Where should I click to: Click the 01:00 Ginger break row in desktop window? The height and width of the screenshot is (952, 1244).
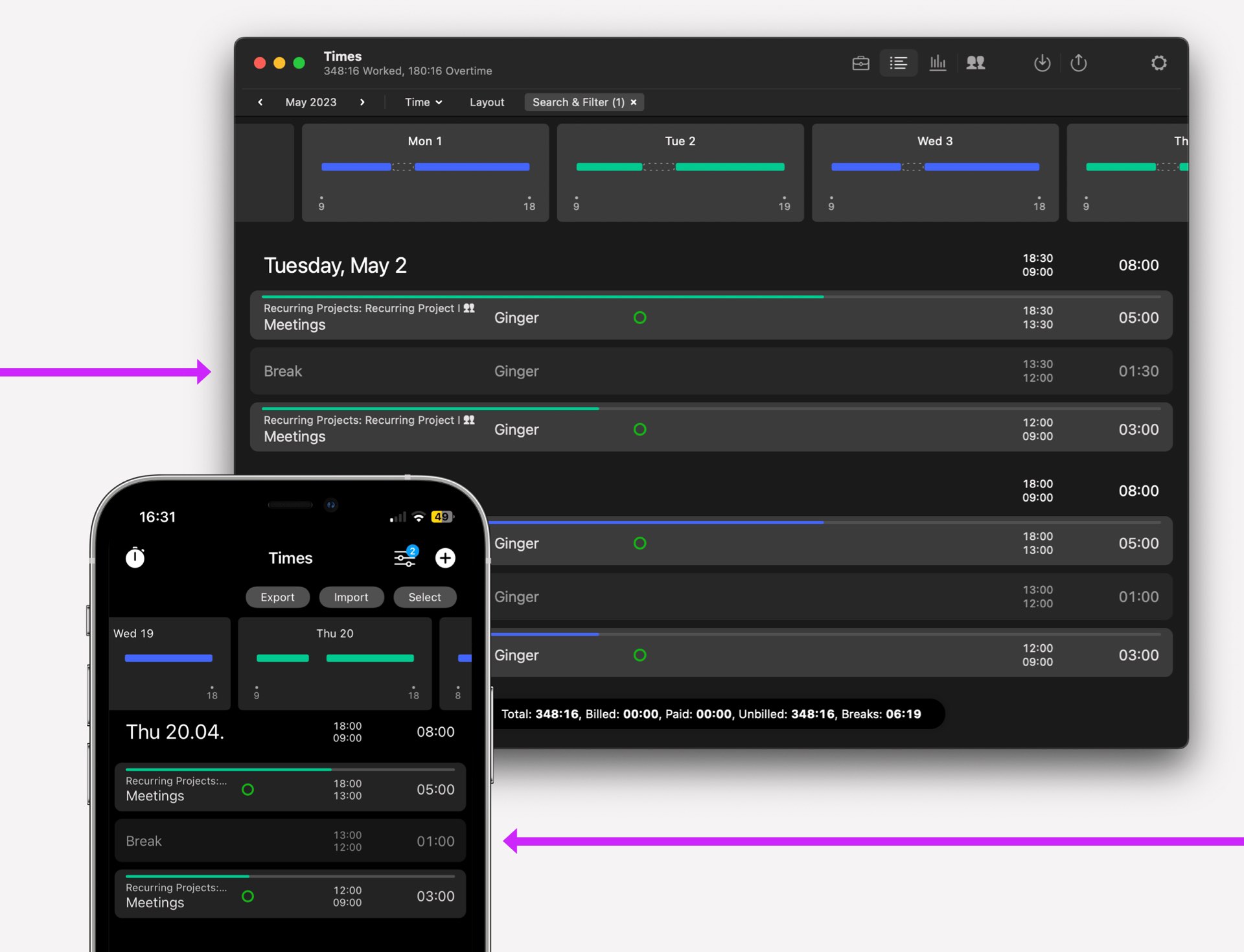831,597
